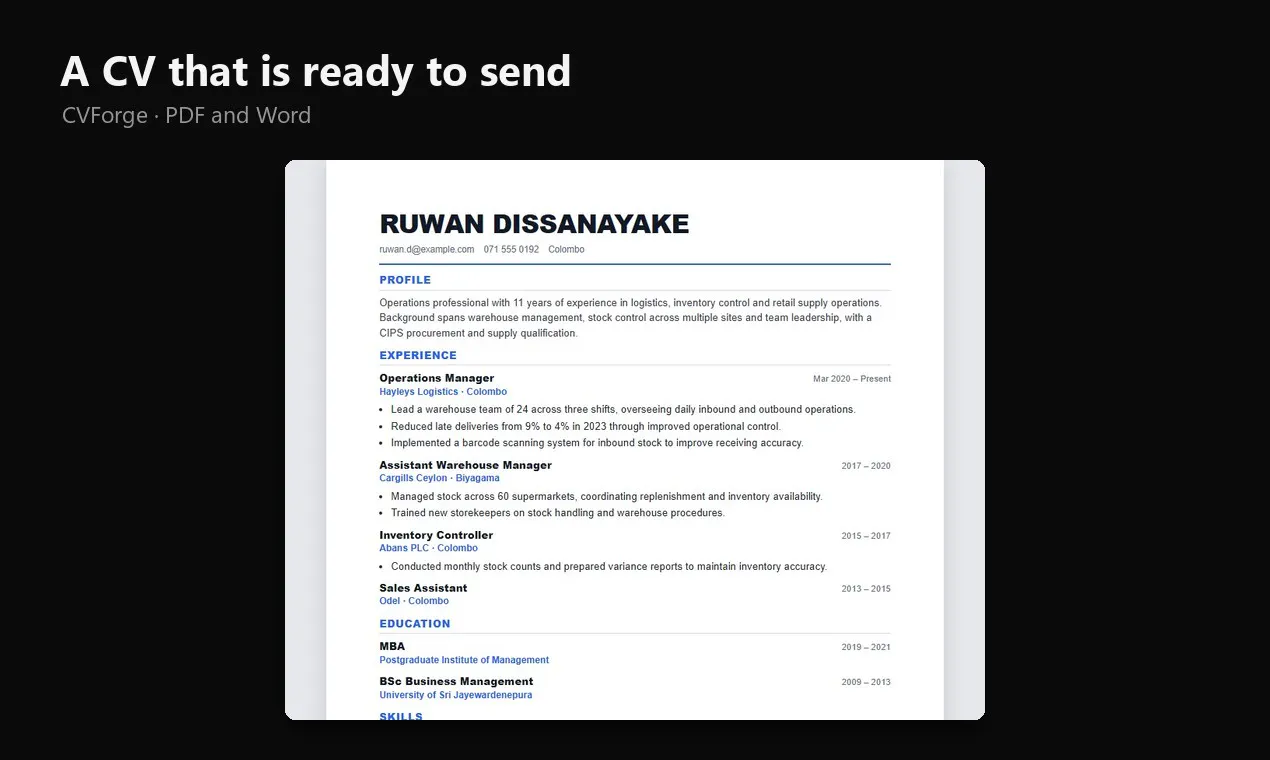Click the EXPERIENCE section heading
This screenshot has width=1270, height=760.
click(418, 355)
